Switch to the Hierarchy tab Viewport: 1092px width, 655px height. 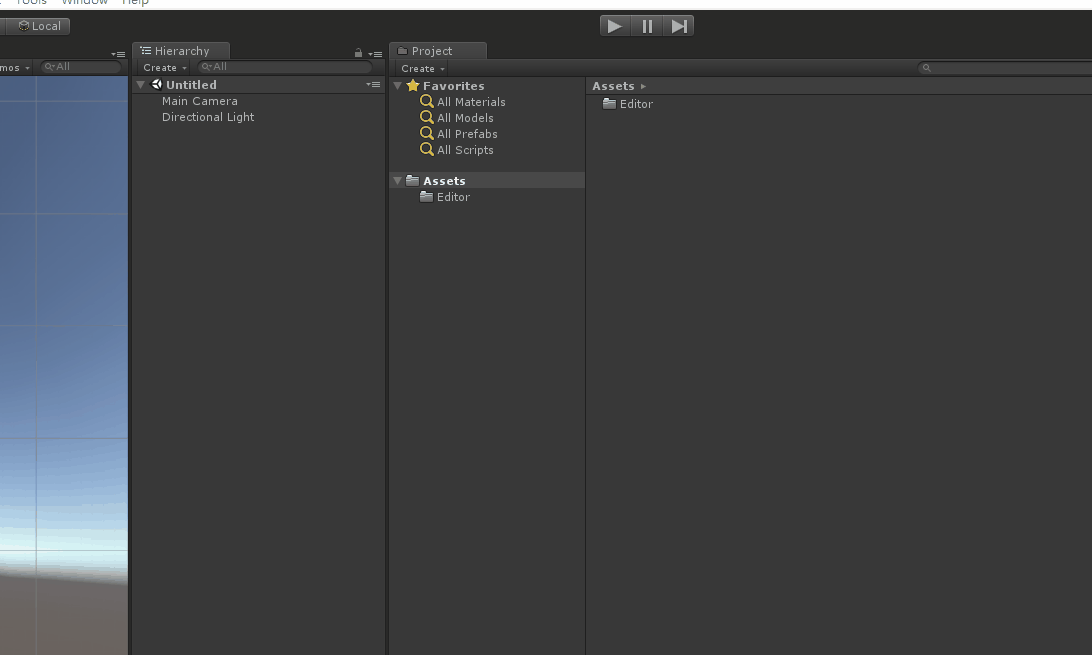[x=181, y=51]
